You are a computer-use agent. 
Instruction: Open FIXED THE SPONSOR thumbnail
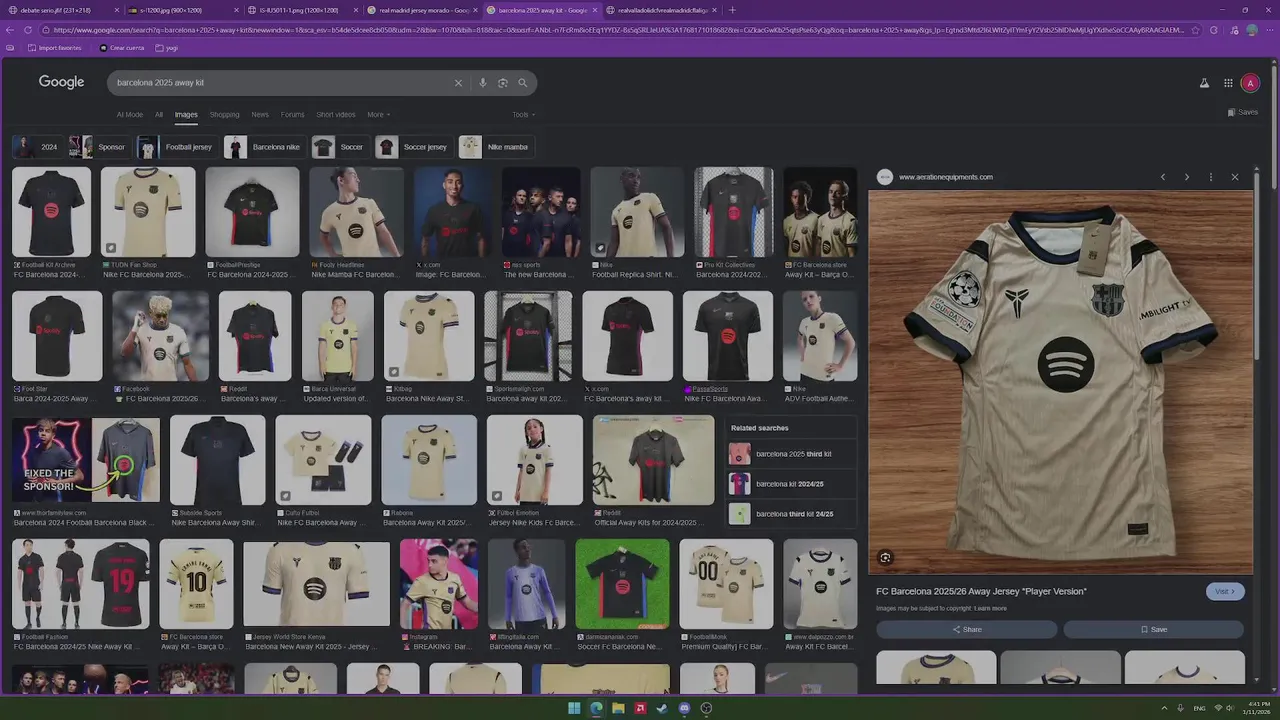click(x=86, y=460)
